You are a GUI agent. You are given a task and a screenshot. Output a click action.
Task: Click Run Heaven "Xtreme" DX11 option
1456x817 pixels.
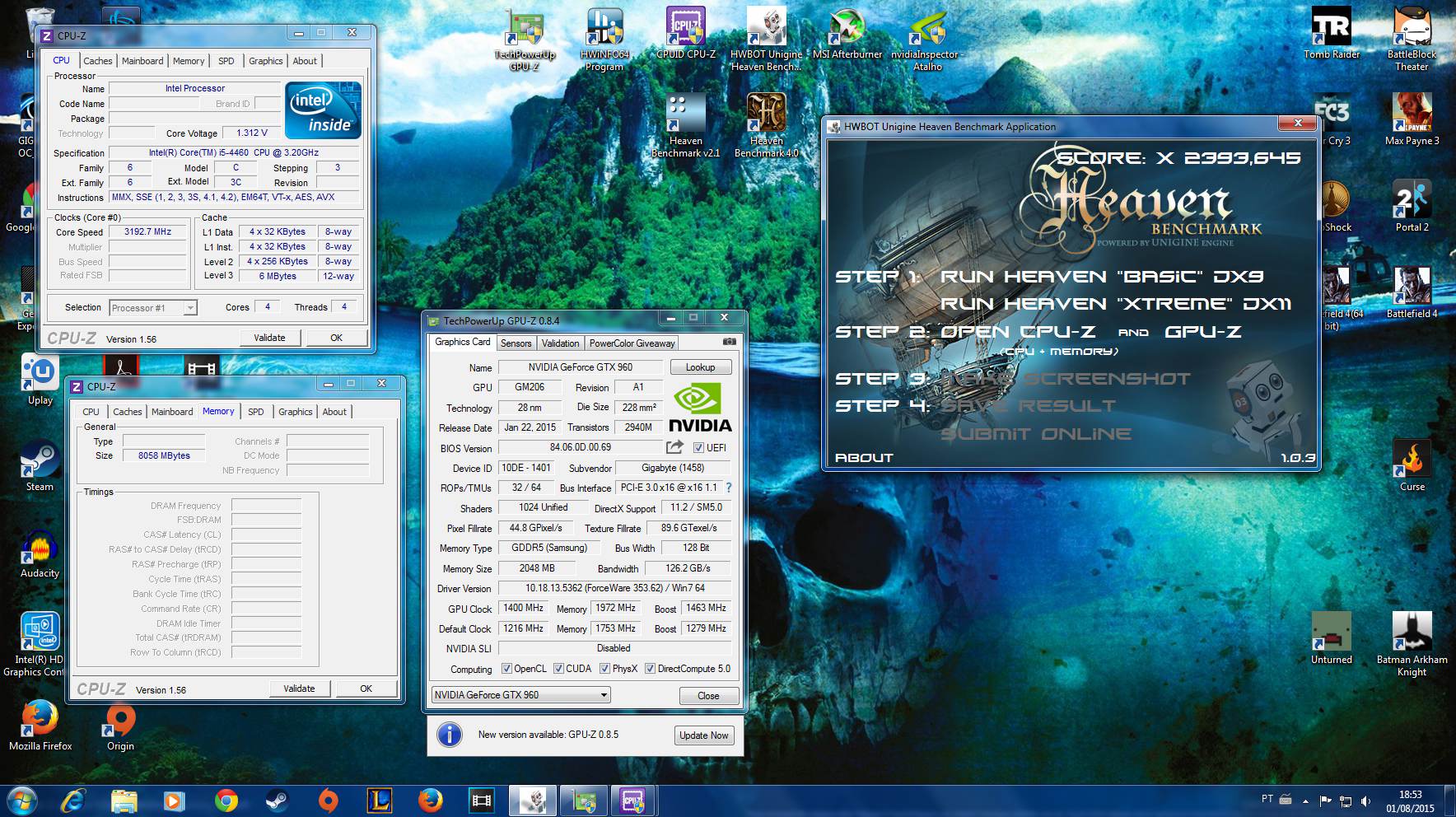[1116, 304]
